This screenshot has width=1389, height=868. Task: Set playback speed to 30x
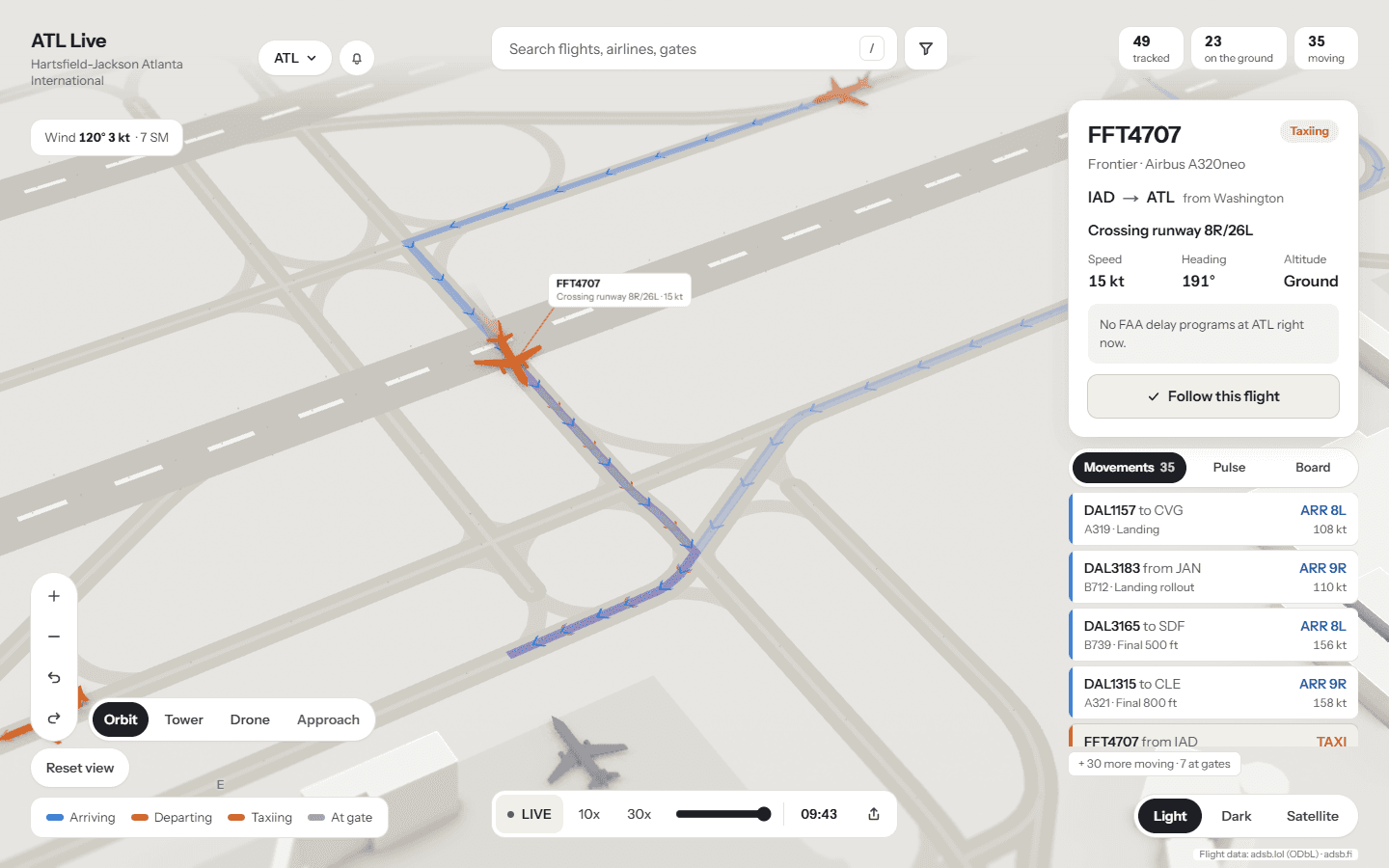click(x=639, y=814)
